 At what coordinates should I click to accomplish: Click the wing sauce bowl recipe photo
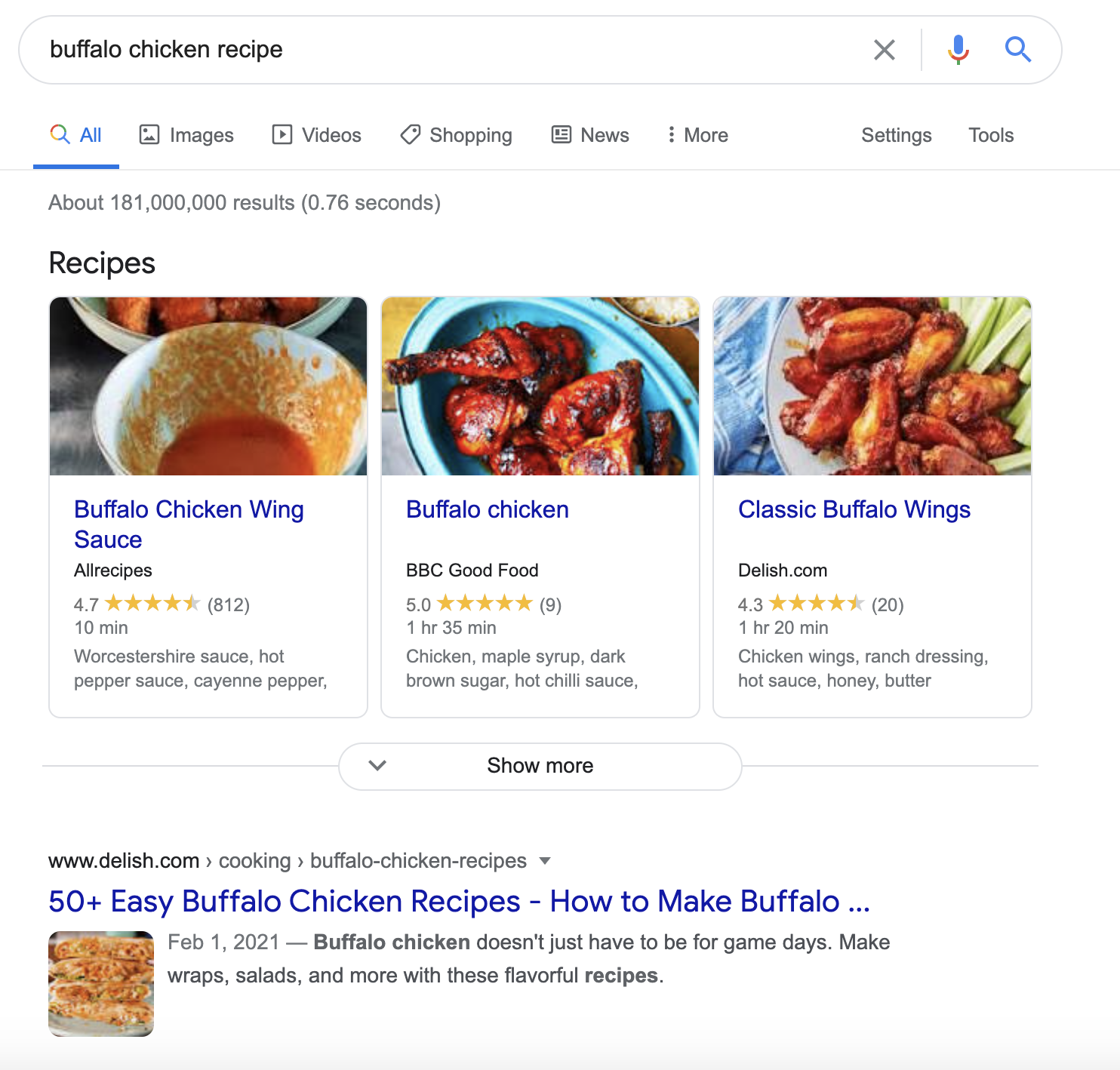[208, 386]
